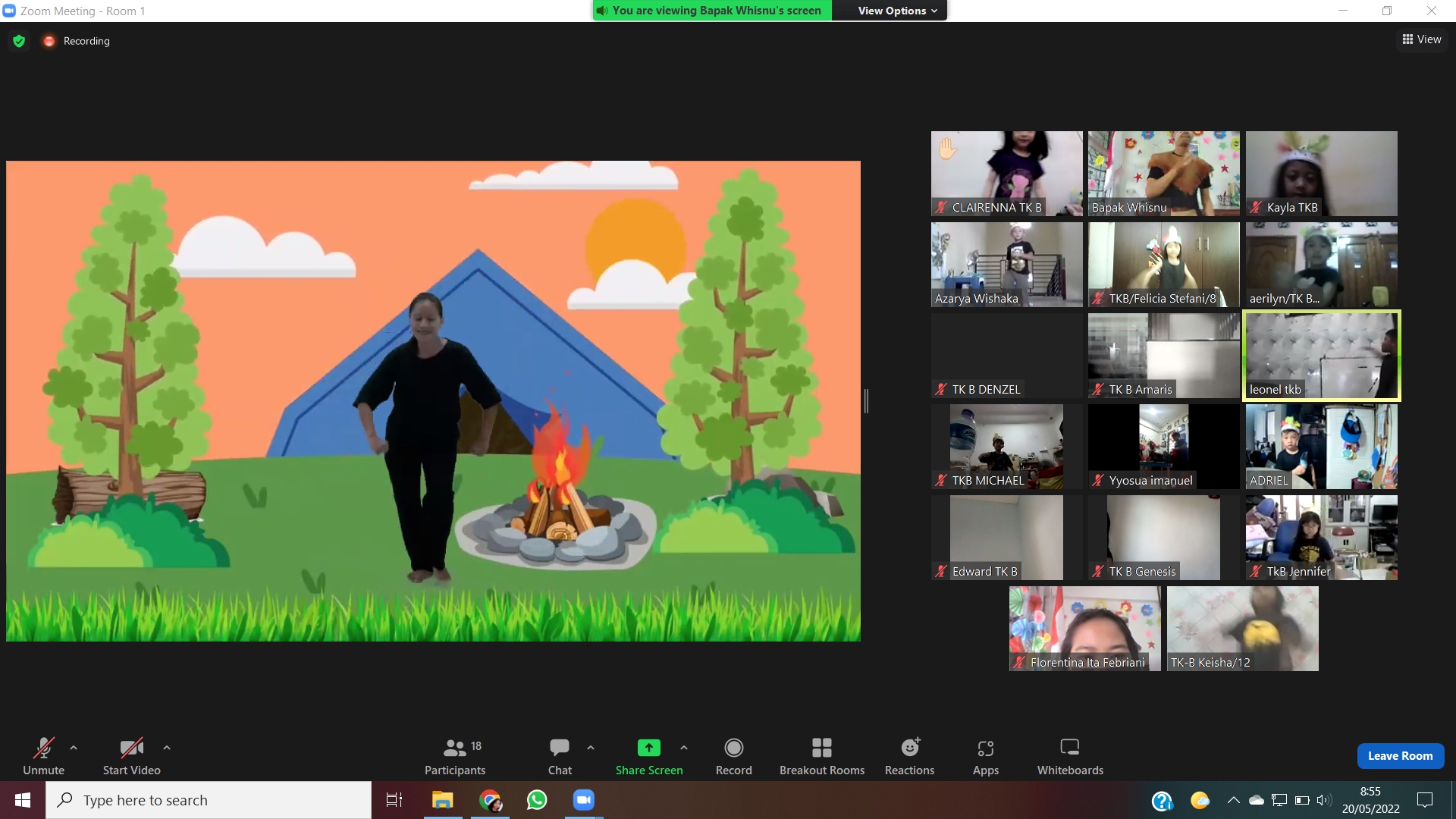The height and width of the screenshot is (819, 1456).
Task: Select TkB Jennifer video tile
Action: coord(1321,538)
